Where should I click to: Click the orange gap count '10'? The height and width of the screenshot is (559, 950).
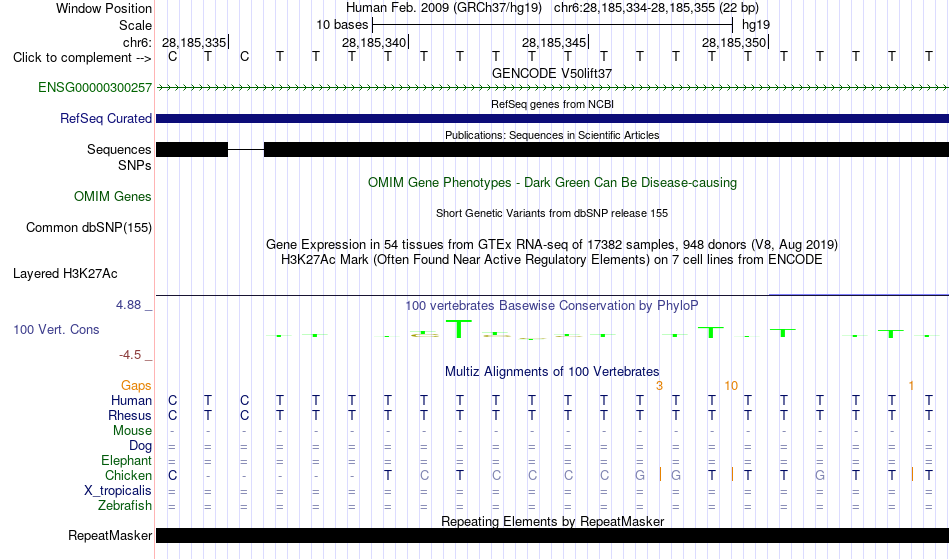[x=731, y=386]
